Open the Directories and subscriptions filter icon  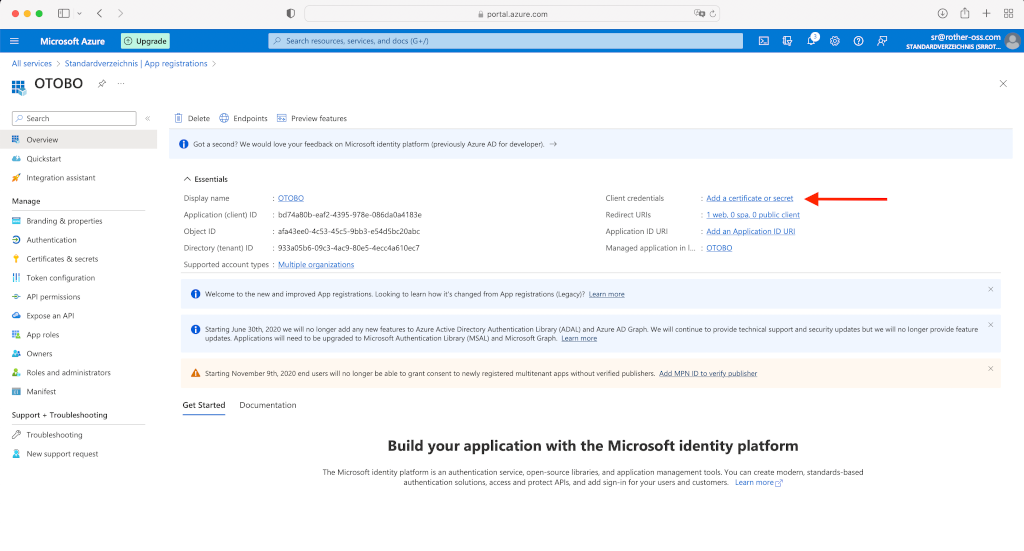click(x=788, y=41)
